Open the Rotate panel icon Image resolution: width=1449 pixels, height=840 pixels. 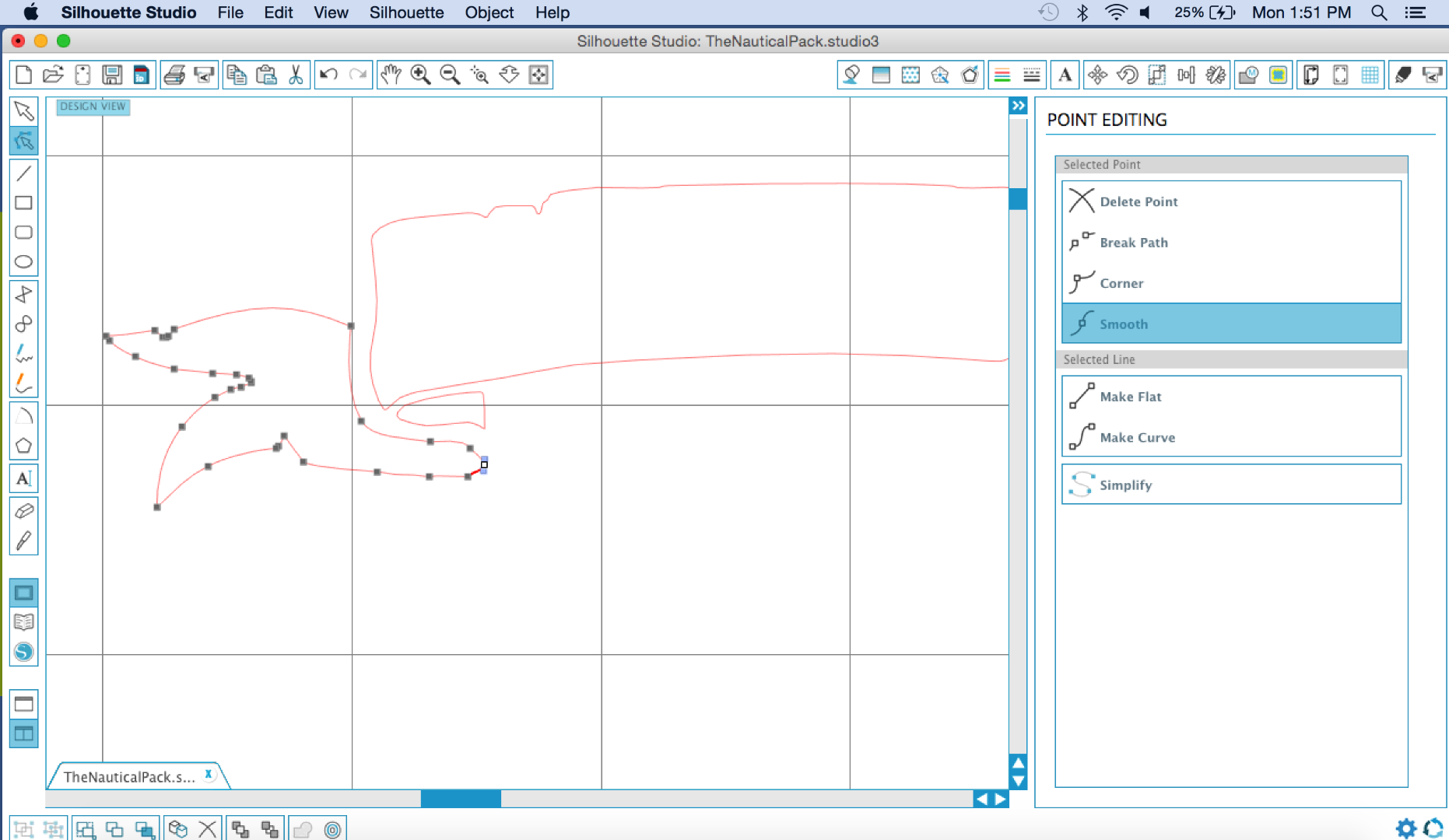pos(1127,75)
